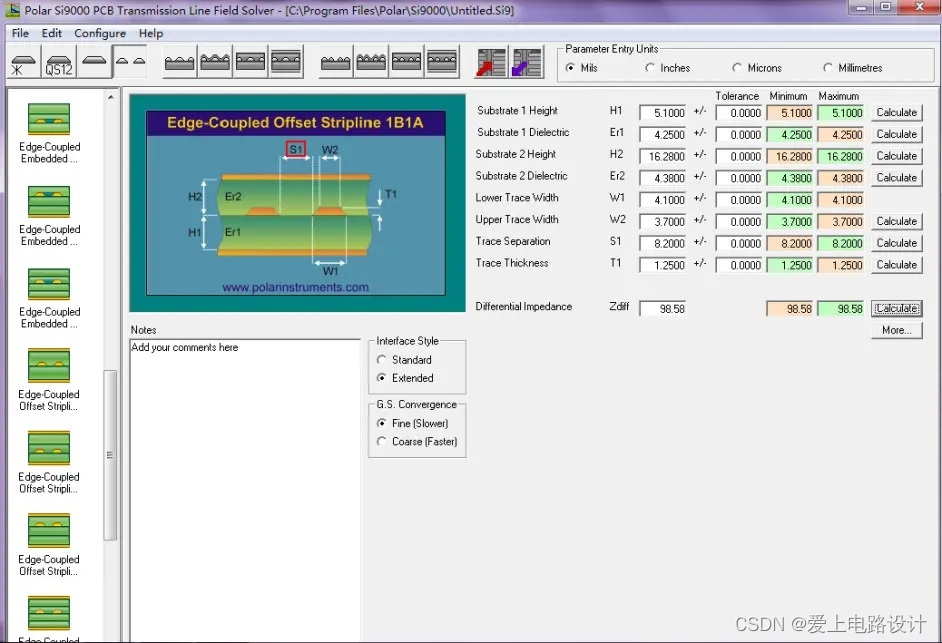Select the single-ended trace structure icon
Image resolution: width=942 pixels, height=643 pixels.
coord(94,61)
